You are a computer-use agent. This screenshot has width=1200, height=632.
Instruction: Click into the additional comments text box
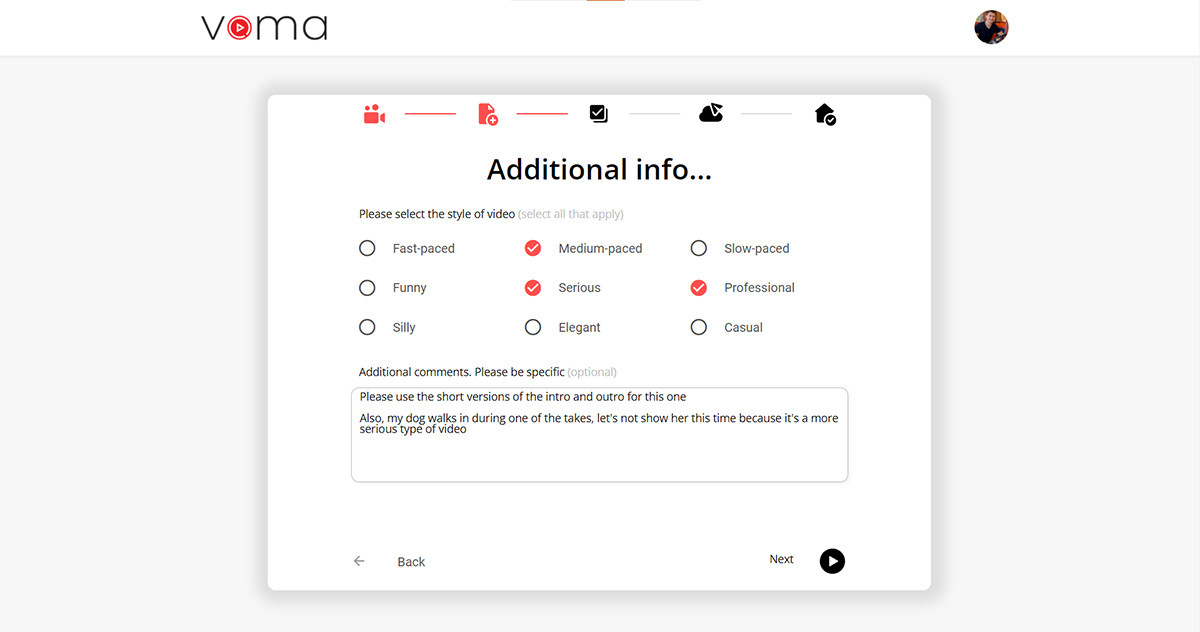(599, 455)
